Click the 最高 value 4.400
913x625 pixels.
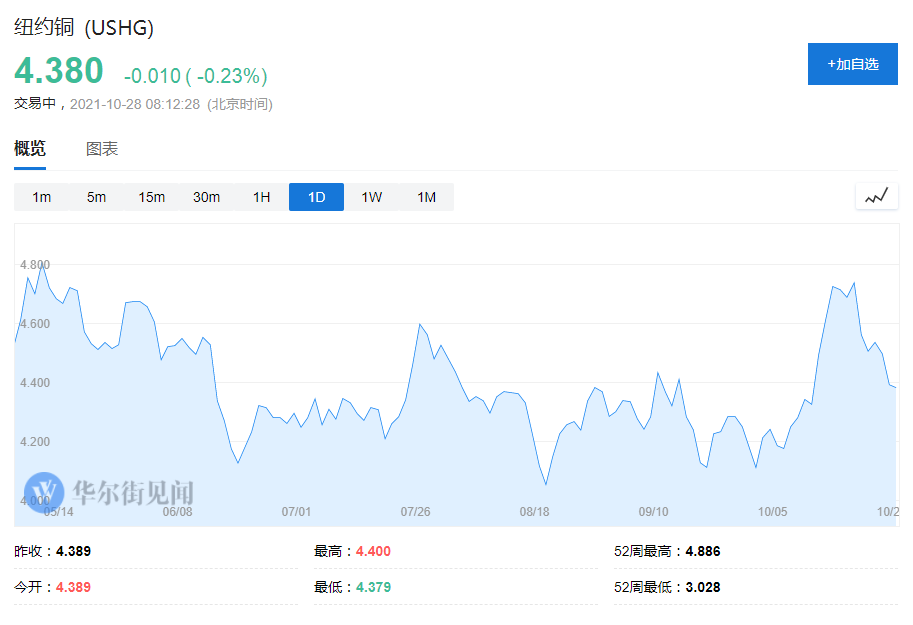pos(373,551)
